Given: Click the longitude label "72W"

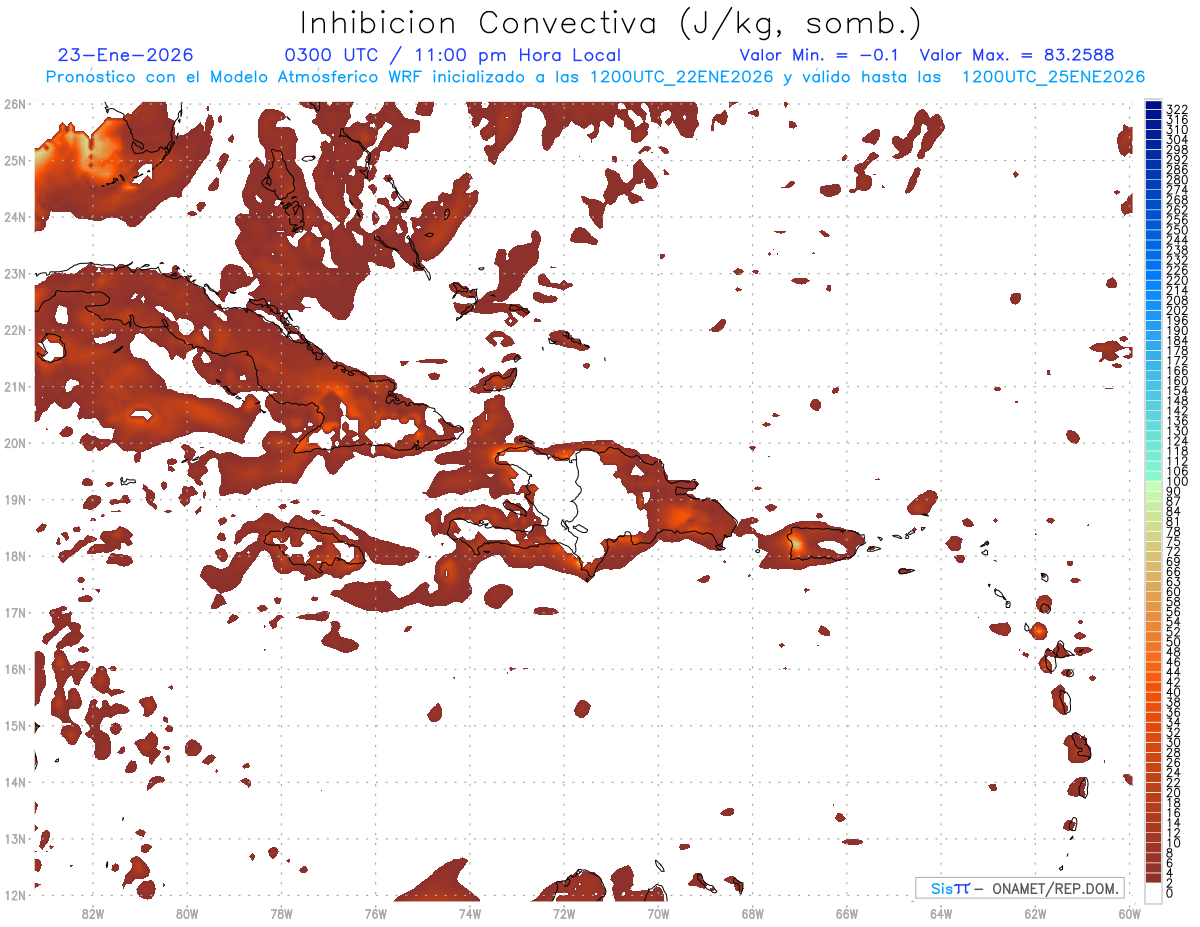Looking at the screenshot, I should pos(564,913).
